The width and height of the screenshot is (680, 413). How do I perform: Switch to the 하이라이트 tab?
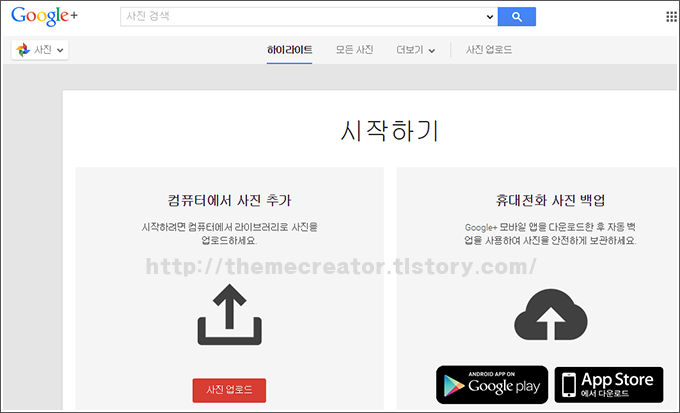pos(289,50)
